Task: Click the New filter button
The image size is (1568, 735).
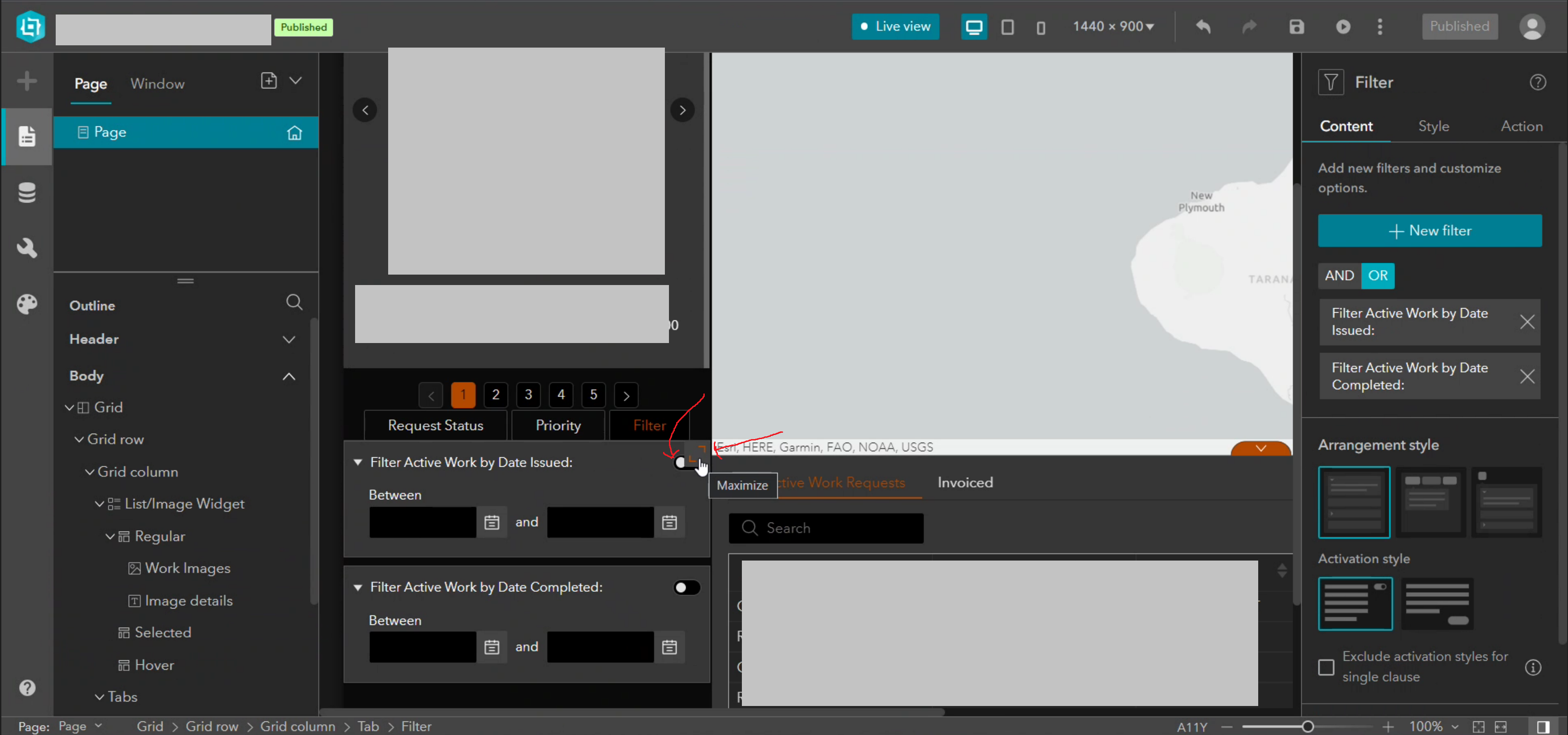Action: coord(1429,231)
